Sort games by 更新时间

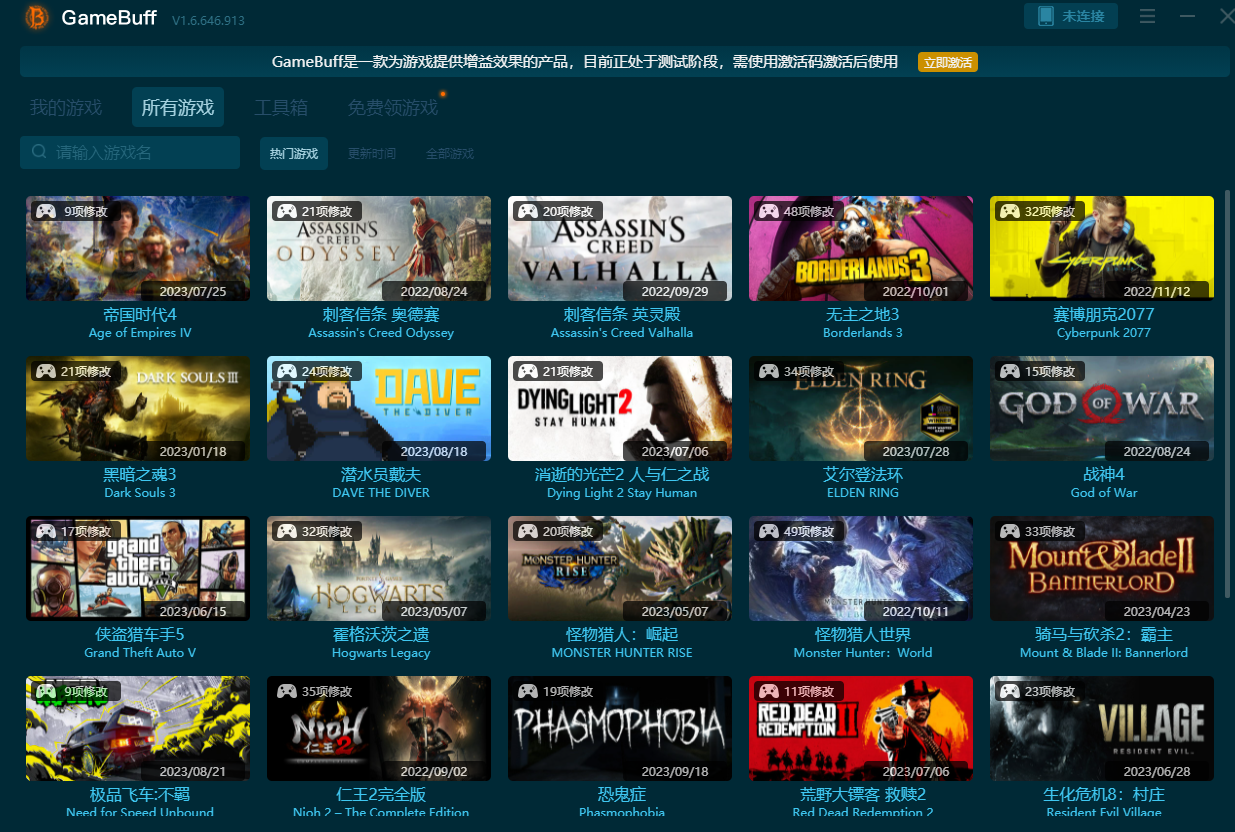(x=372, y=154)
